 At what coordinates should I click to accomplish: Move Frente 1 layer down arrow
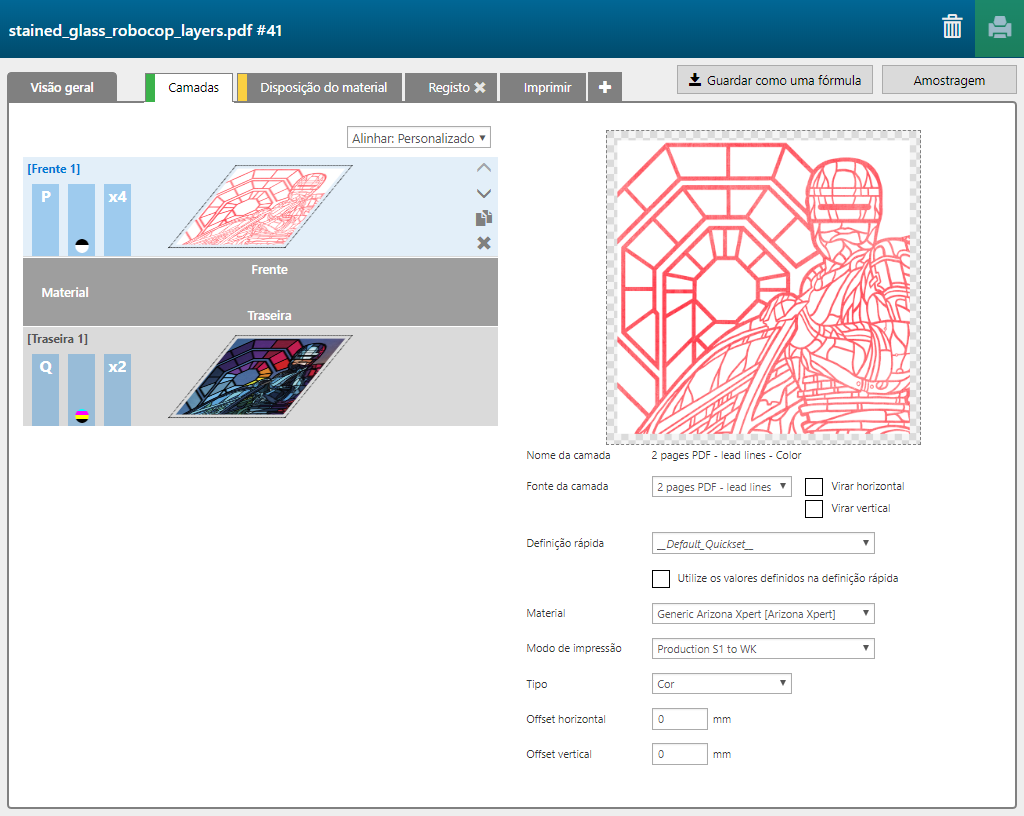pyautogui.click(x=484, y=193)
